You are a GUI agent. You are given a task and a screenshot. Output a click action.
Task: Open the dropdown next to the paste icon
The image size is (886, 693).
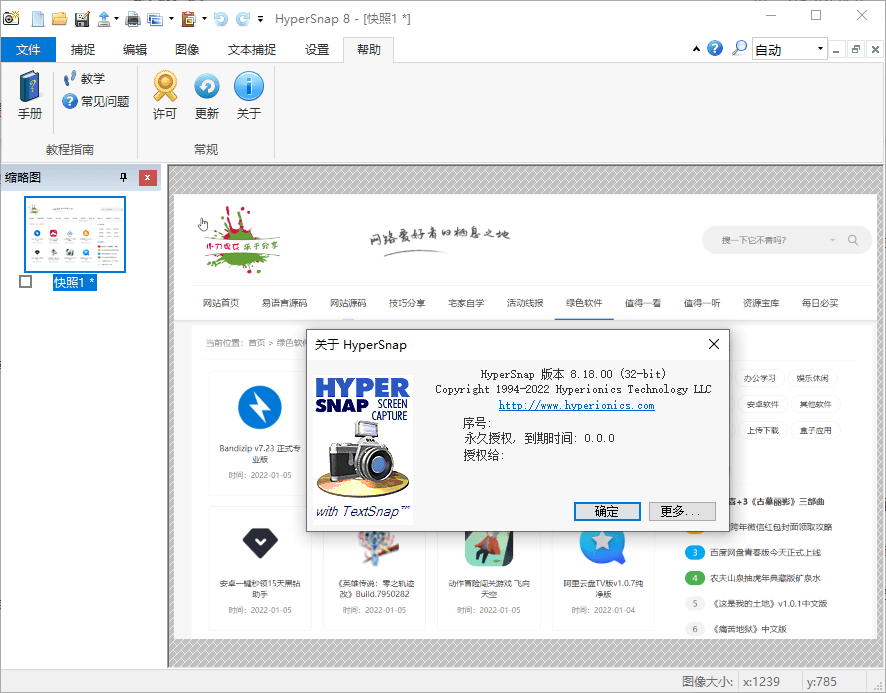(202, 18)
